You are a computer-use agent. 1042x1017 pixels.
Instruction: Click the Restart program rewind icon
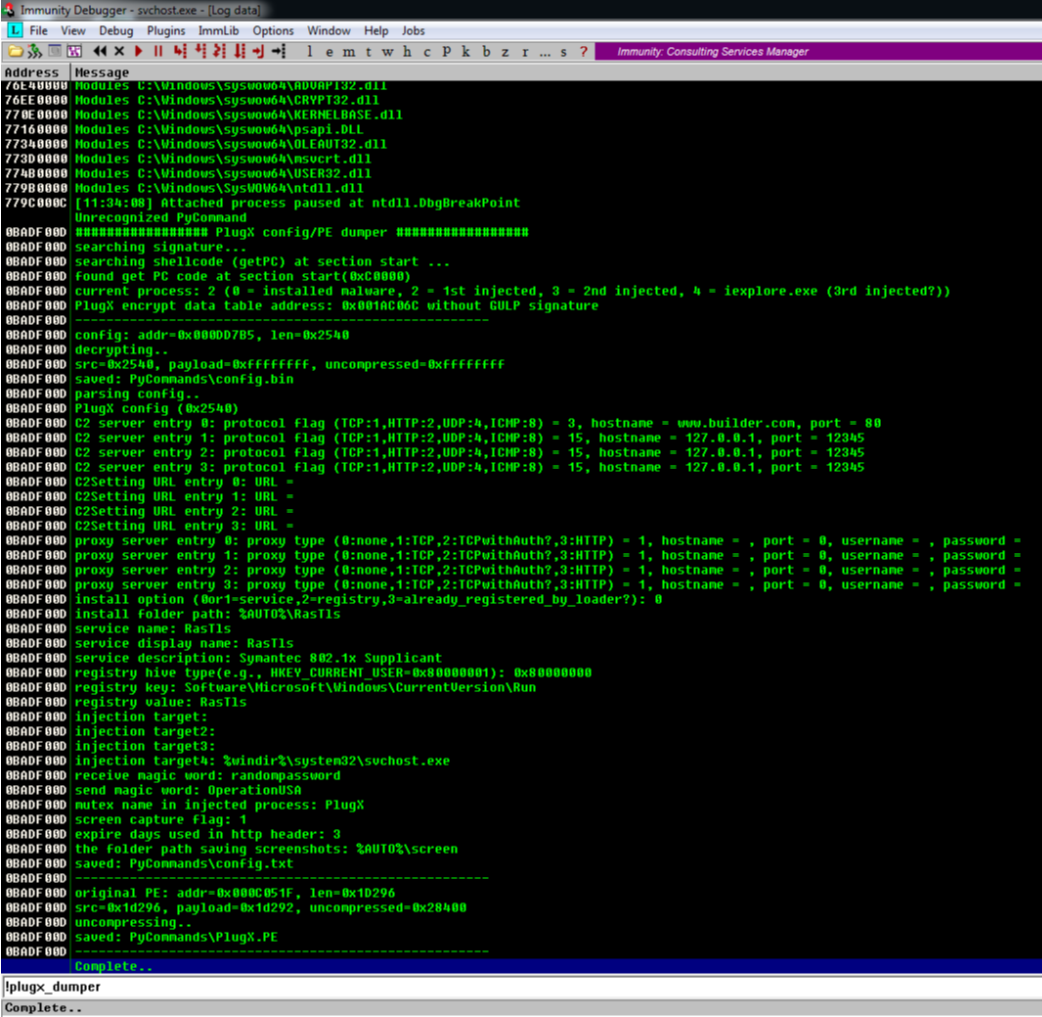coord(100,51)
